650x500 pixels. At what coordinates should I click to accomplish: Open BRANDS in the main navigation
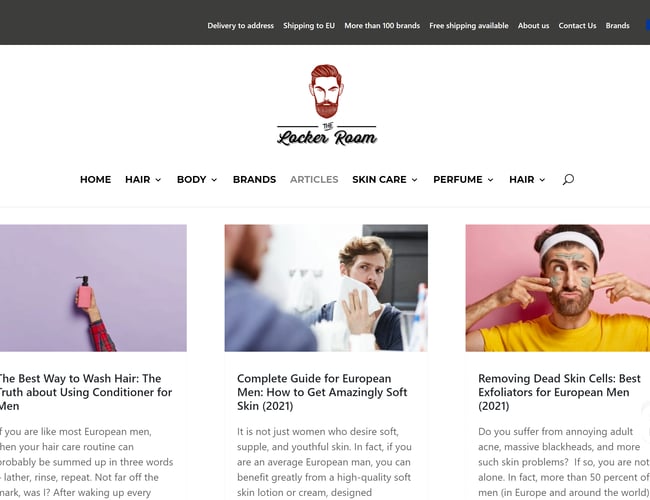click(254, 180)
